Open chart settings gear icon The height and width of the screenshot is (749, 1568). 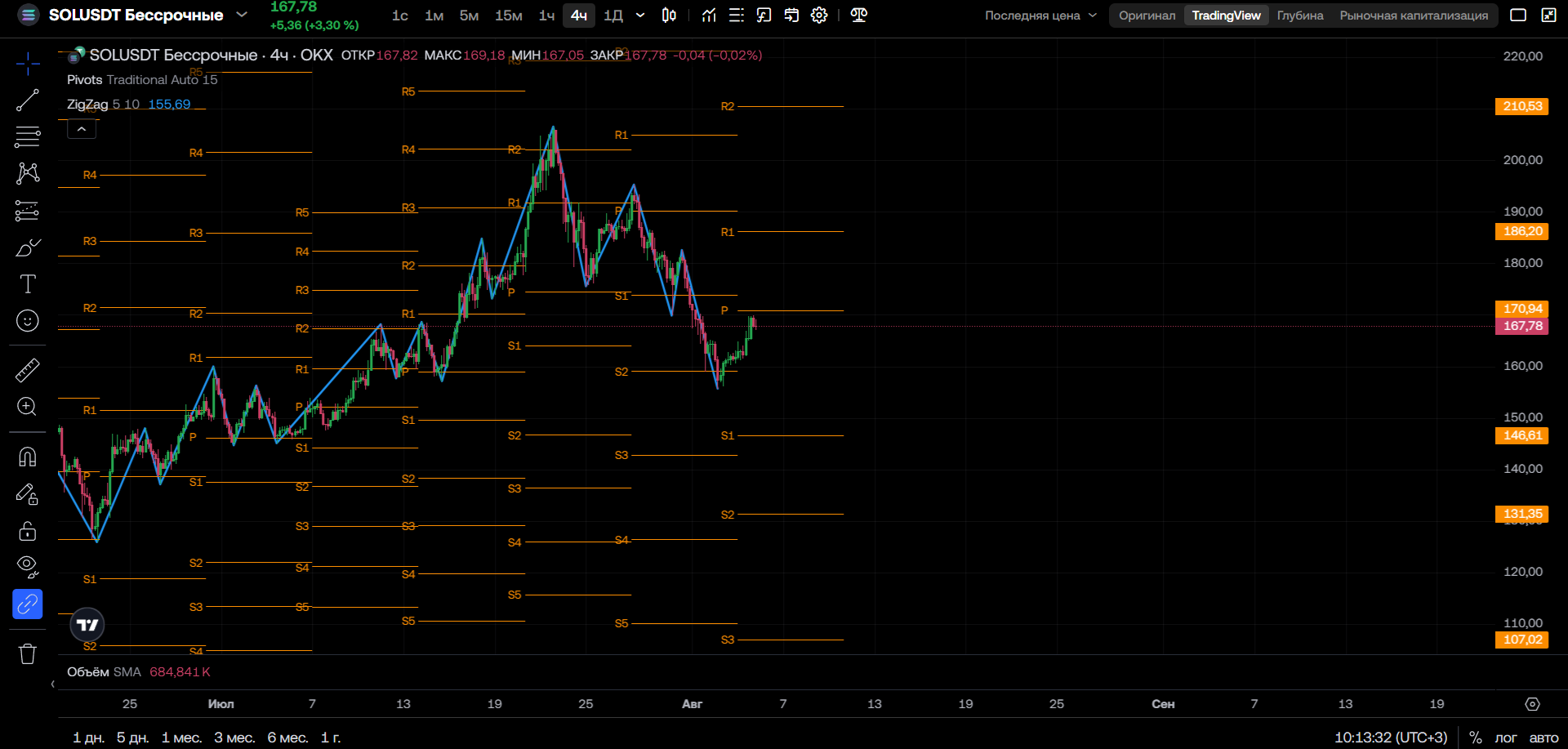819,16
